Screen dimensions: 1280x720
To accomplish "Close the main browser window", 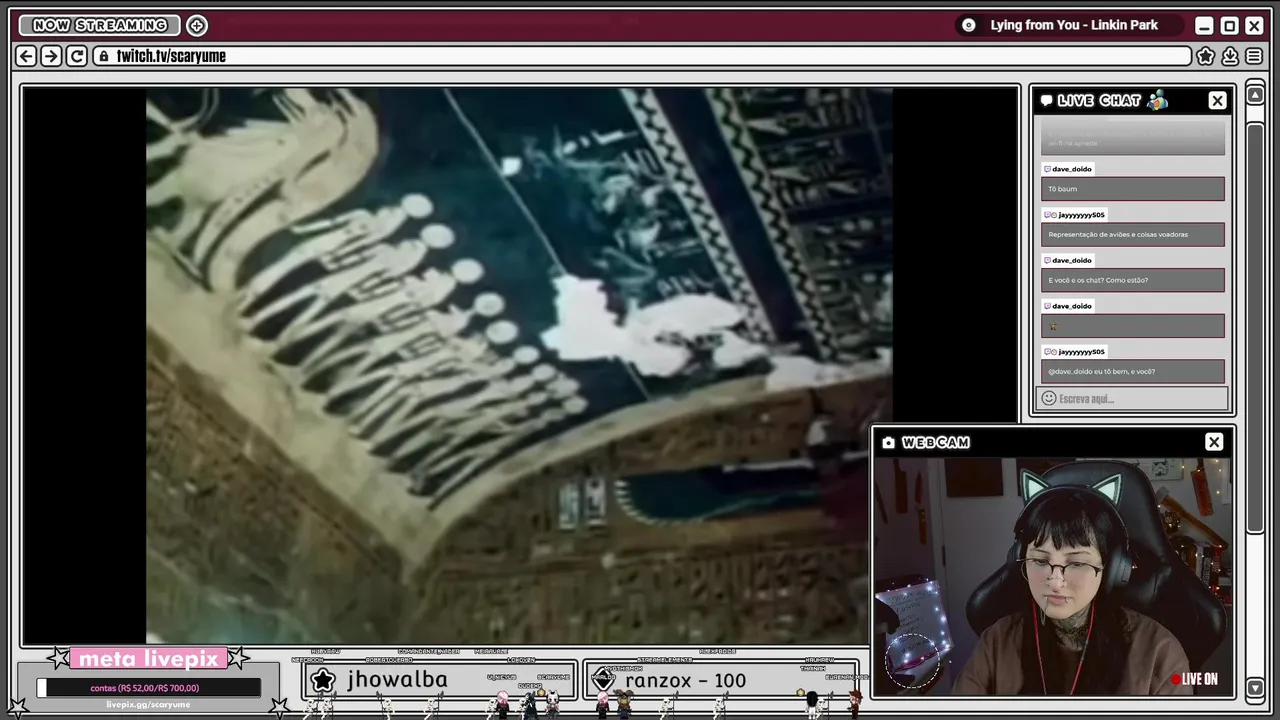I will click(x=1254, y=25).
